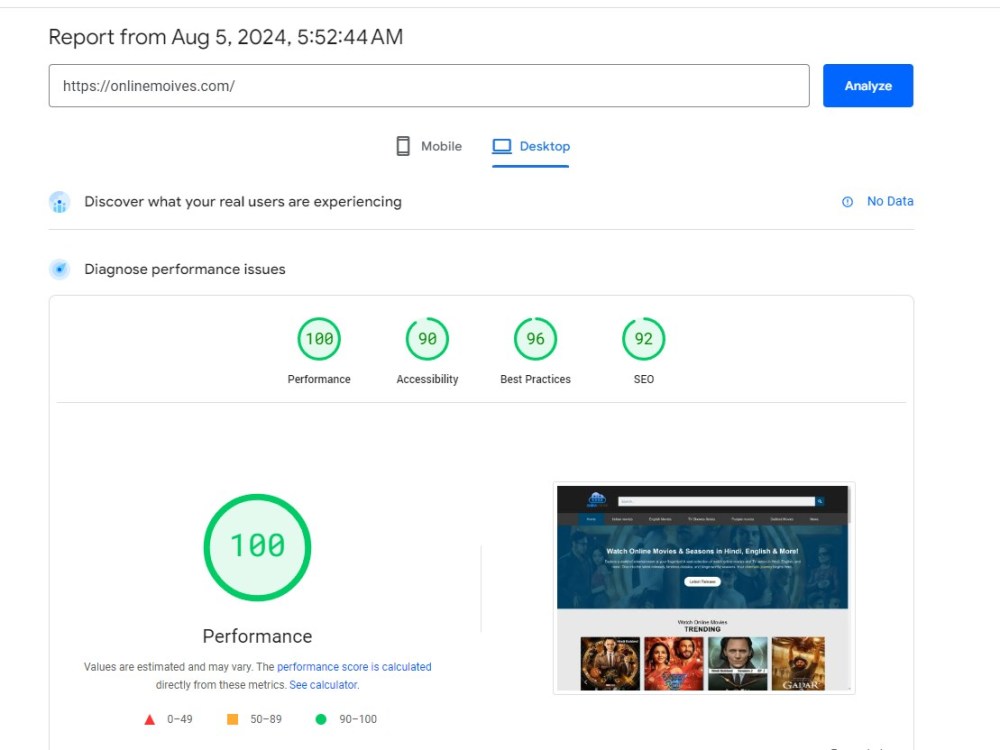Open the See calculator link
1000x750 pixels.
pos(323,685)
